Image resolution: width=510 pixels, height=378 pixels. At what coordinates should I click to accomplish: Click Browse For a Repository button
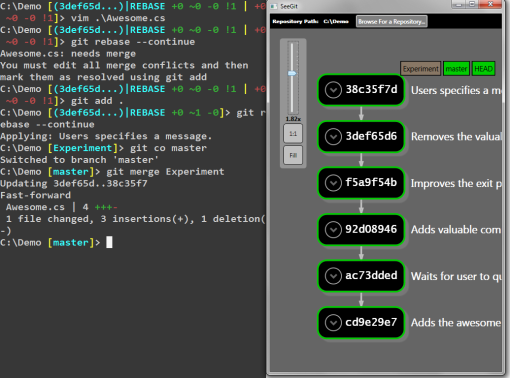pyautogui.click(x=392, y=22)
